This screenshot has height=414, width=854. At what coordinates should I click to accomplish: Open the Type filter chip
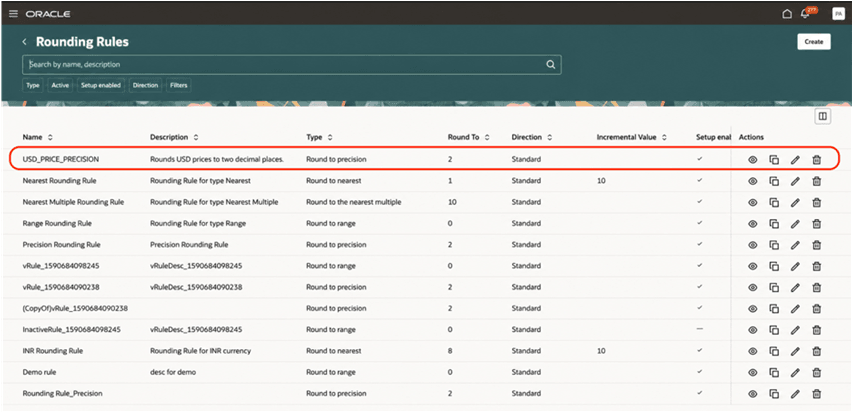click(33, 86)
